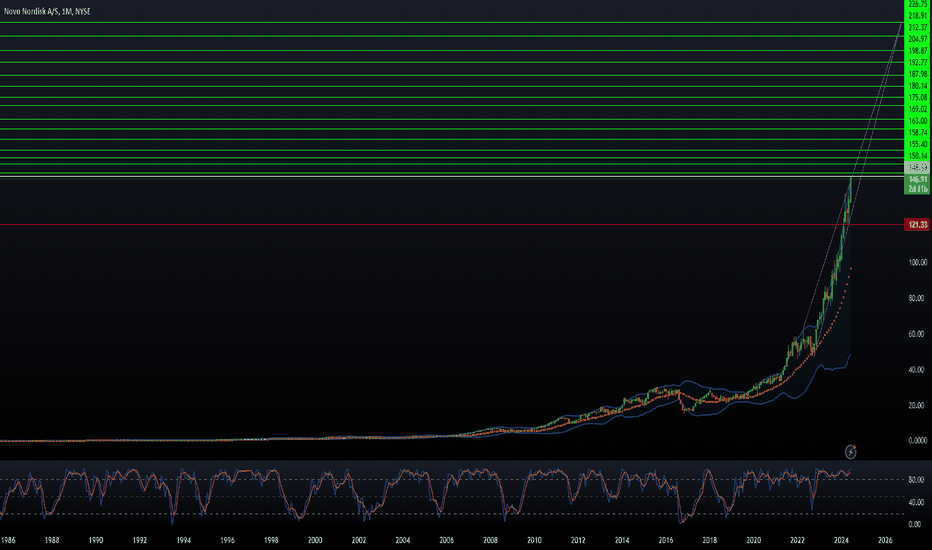
Task: Click the 1996 year label
Action: [x=227, y=540]
